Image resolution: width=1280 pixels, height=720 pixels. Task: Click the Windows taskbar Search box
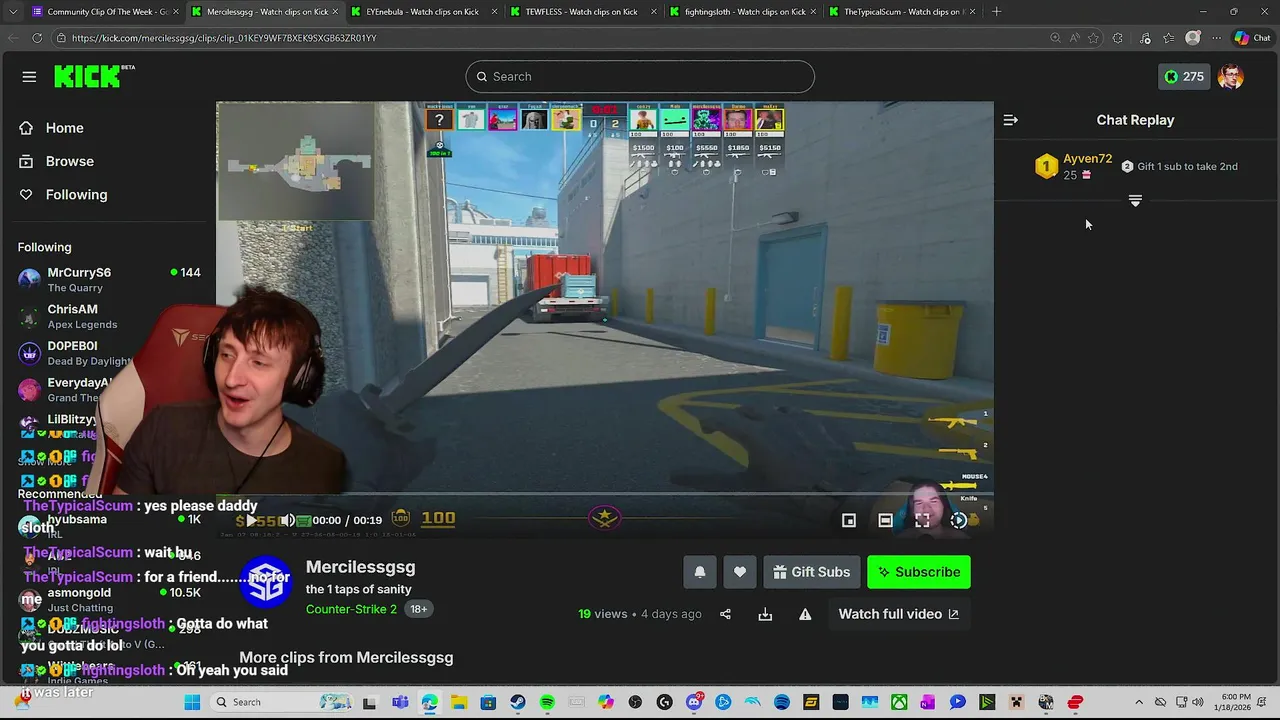click(282, 702)
